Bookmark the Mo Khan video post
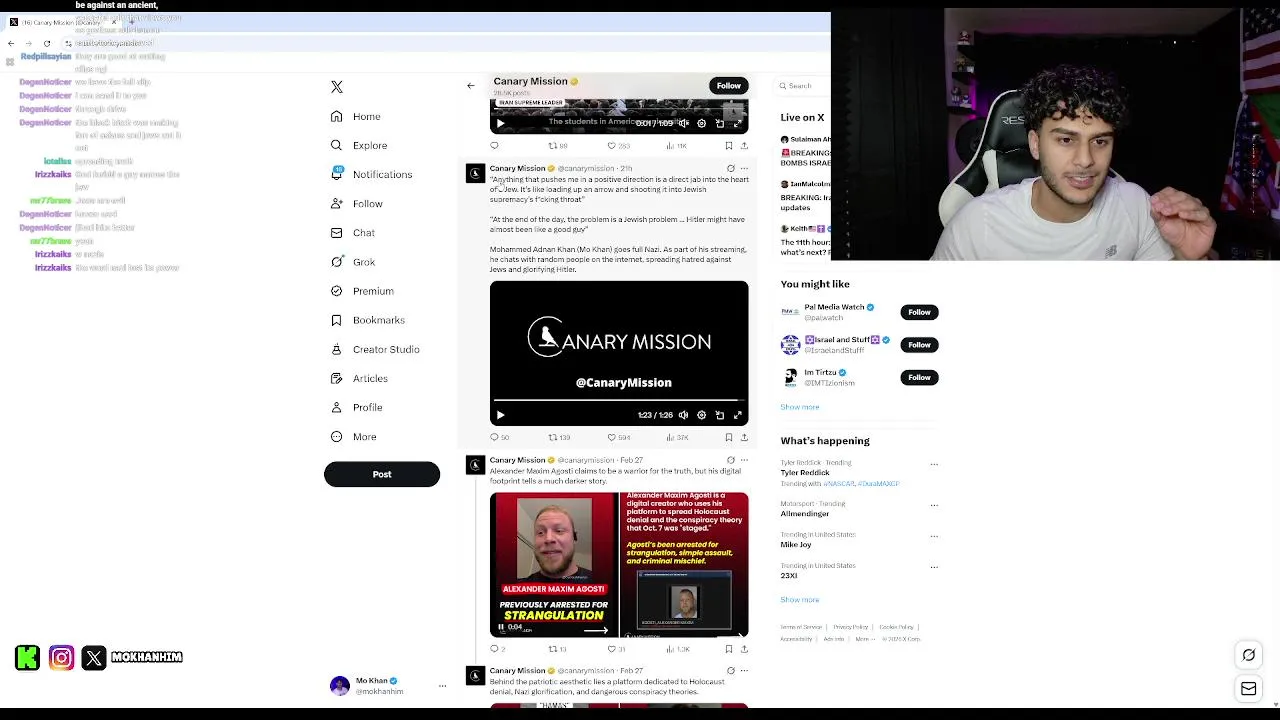 pos(728,437)
